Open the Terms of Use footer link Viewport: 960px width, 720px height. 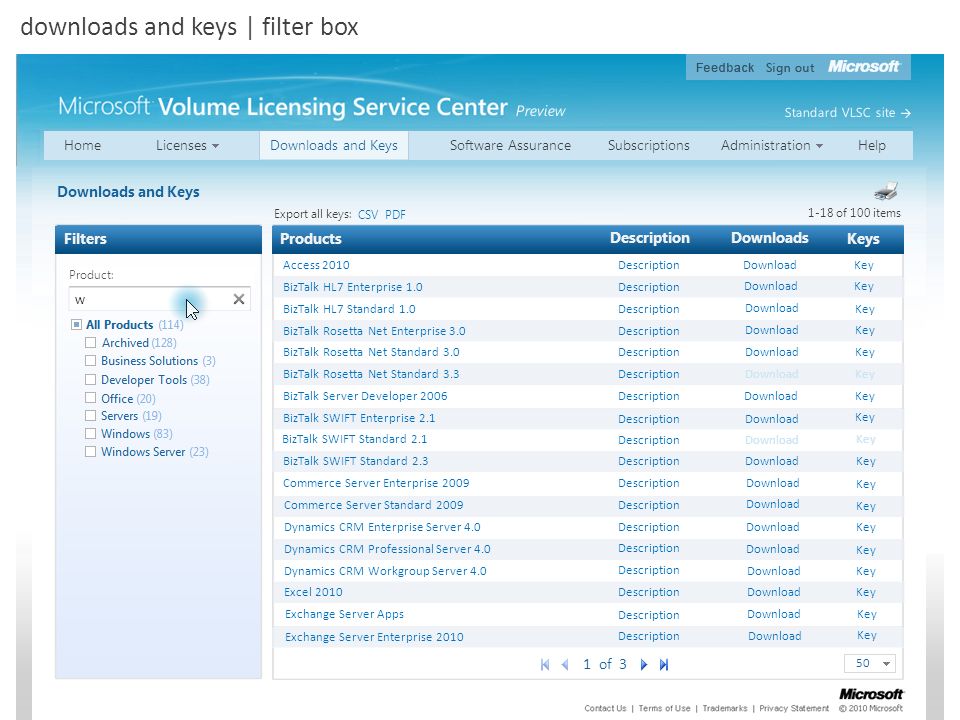click(664, 708)
